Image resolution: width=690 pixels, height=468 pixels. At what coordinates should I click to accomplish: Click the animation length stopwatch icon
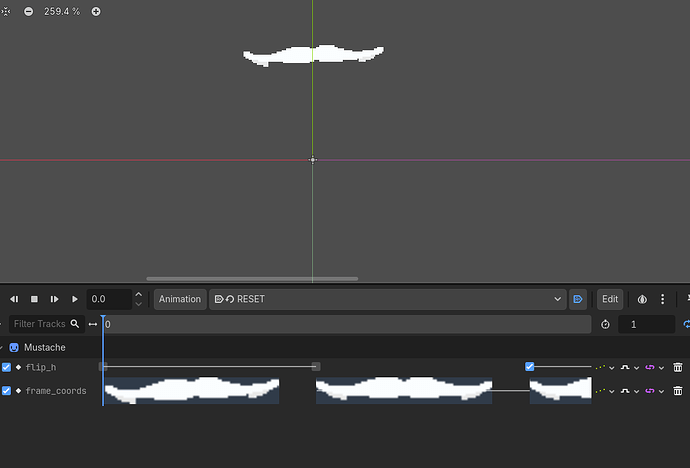pyautogui.click(x=606, y=325)
